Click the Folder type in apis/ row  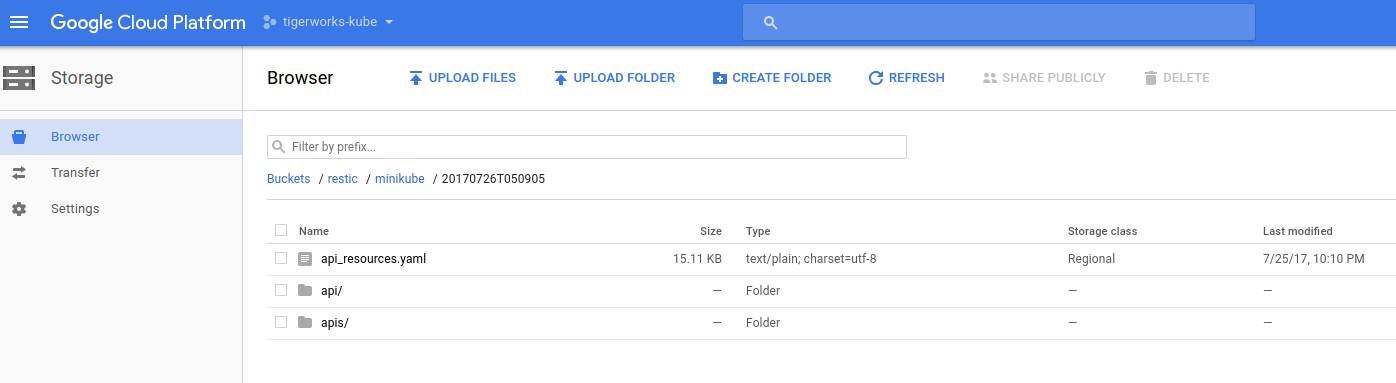[763, 323]
